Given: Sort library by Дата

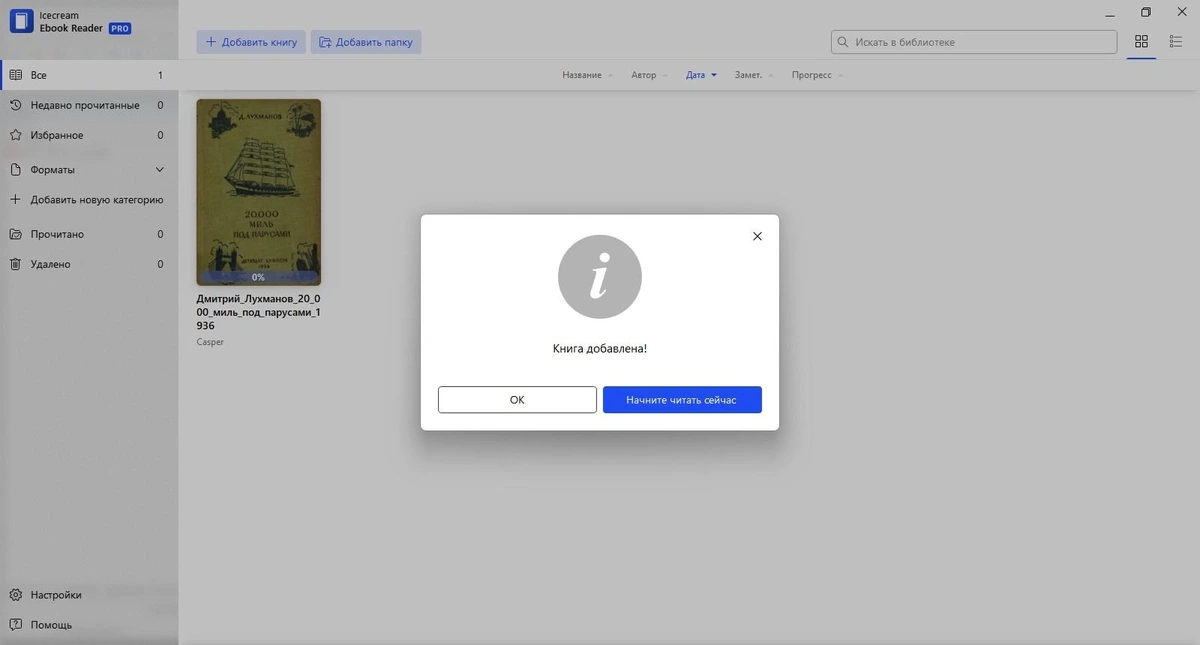Looking at the screenshot, I should click(x=701, y=75).
